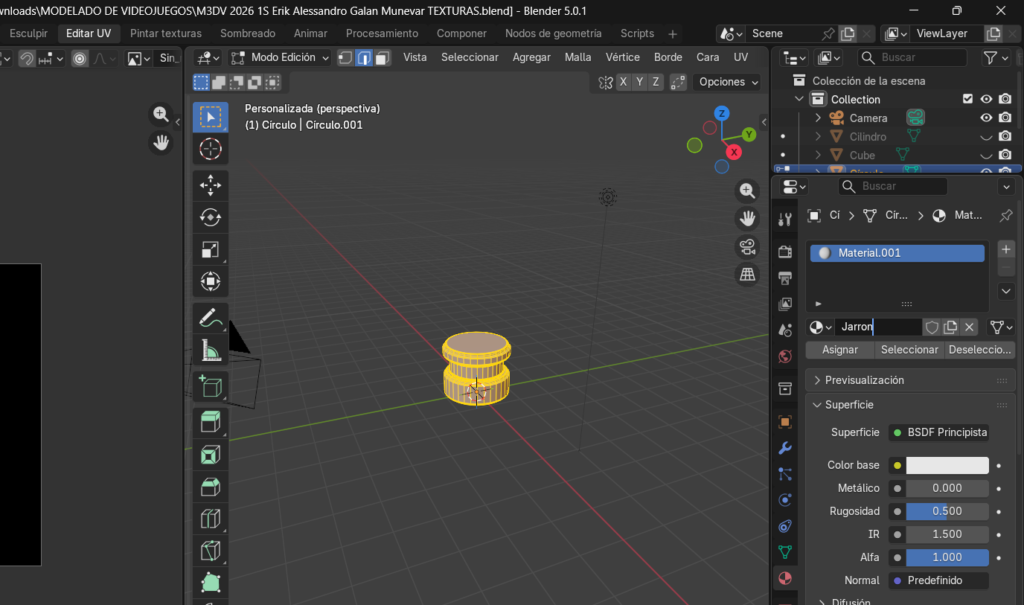Select the Measure tool
Image resolution: width=1024 pixels, height=605 pixels.
tap(210, 350)
